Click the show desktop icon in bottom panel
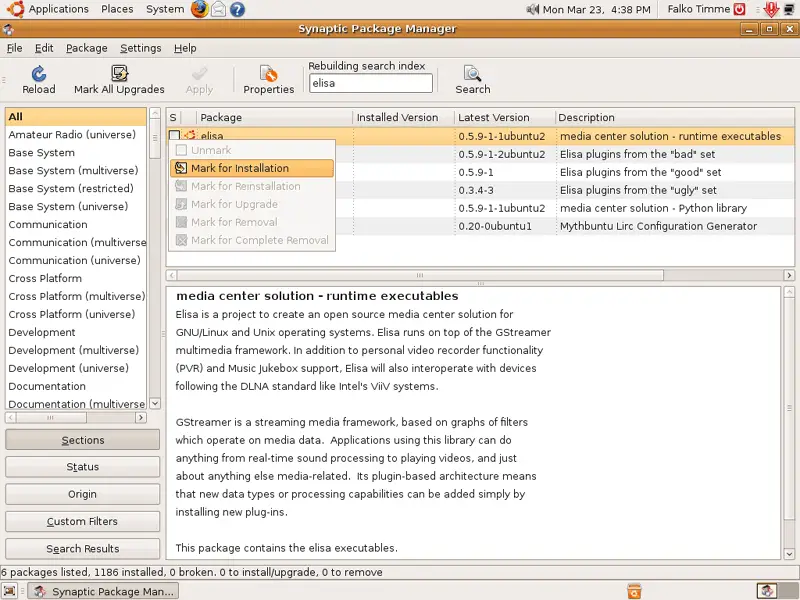The width and height of the screenshot is (800, 600). point(10,591)
